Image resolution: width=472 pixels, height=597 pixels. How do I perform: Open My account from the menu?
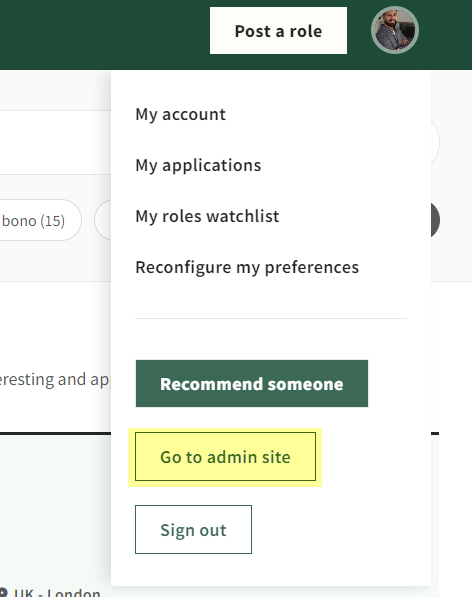tap(180, 114)
